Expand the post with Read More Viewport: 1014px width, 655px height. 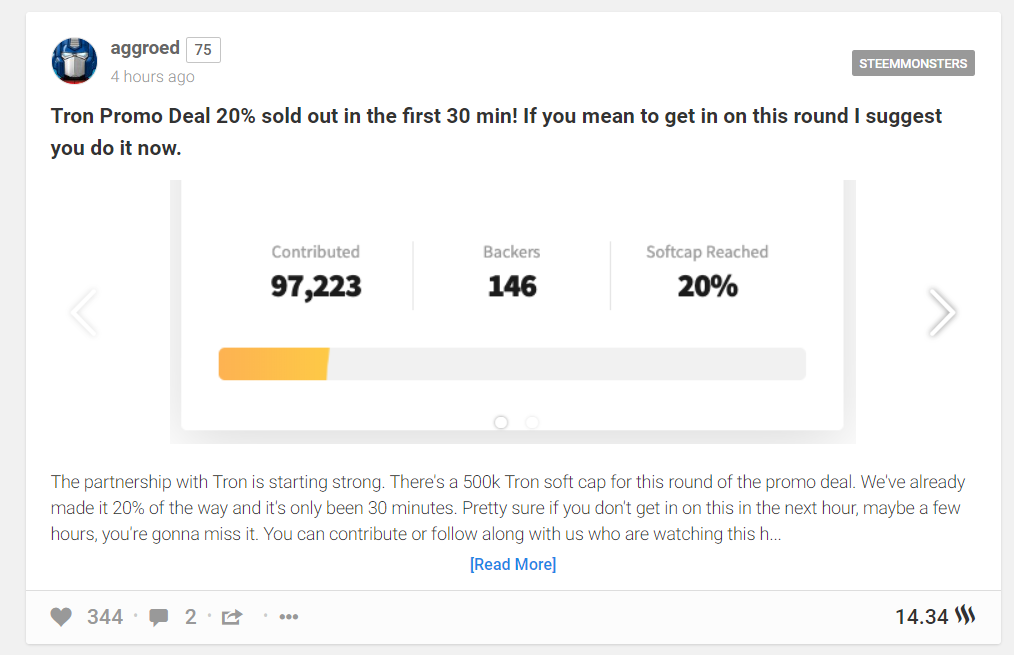point(513,564)
